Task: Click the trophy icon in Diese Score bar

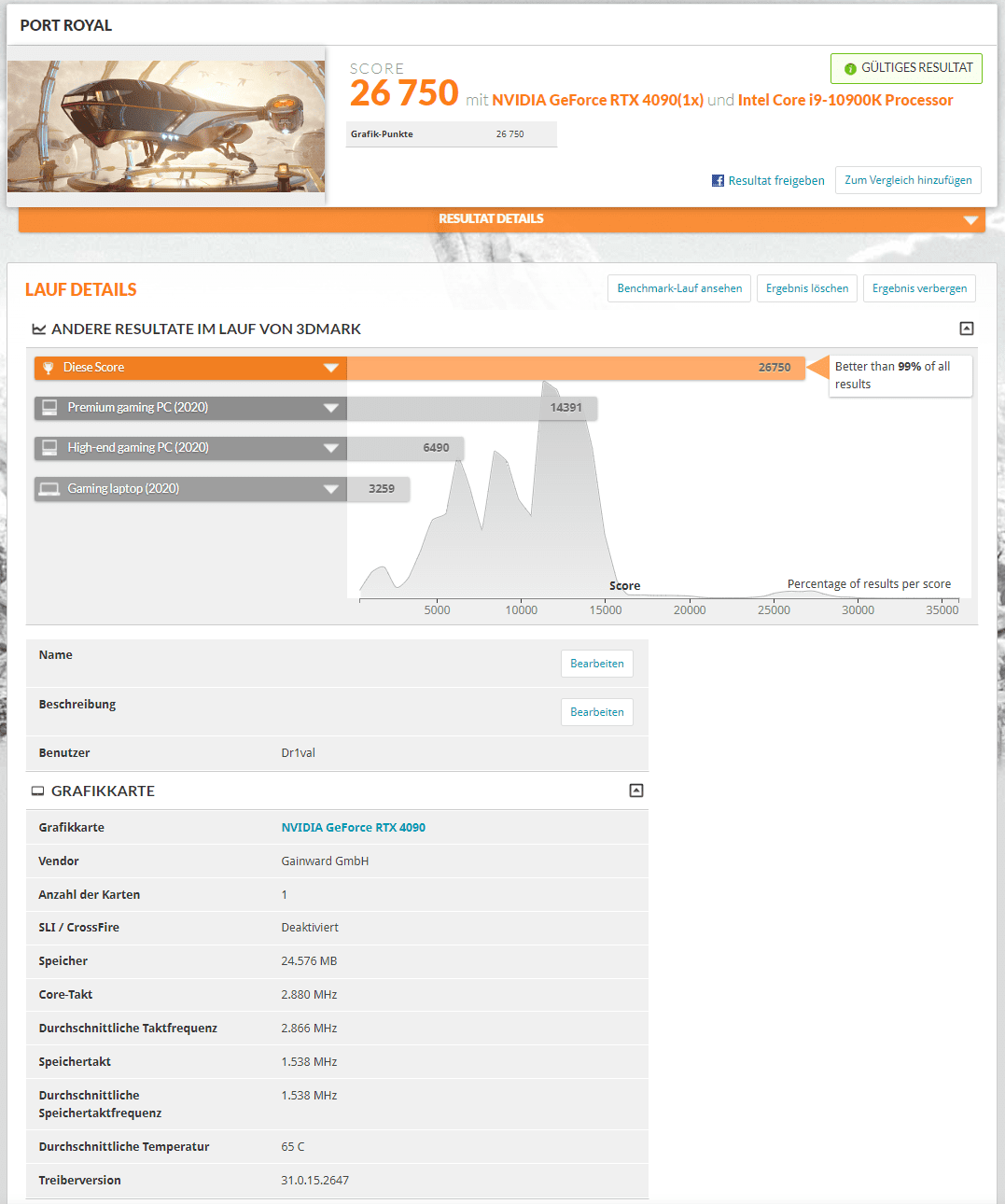Action: click(49, 368)
